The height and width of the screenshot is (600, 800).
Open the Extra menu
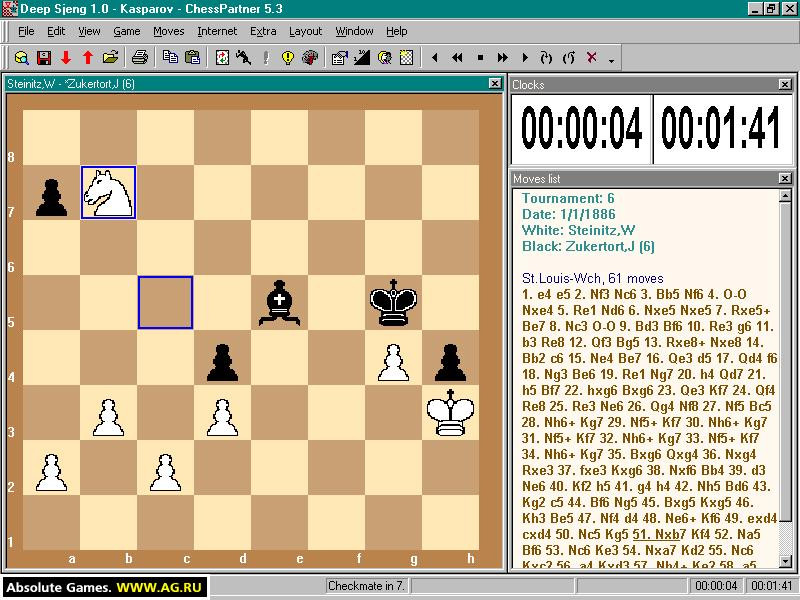pyautogui.click(x=263, y=32)
